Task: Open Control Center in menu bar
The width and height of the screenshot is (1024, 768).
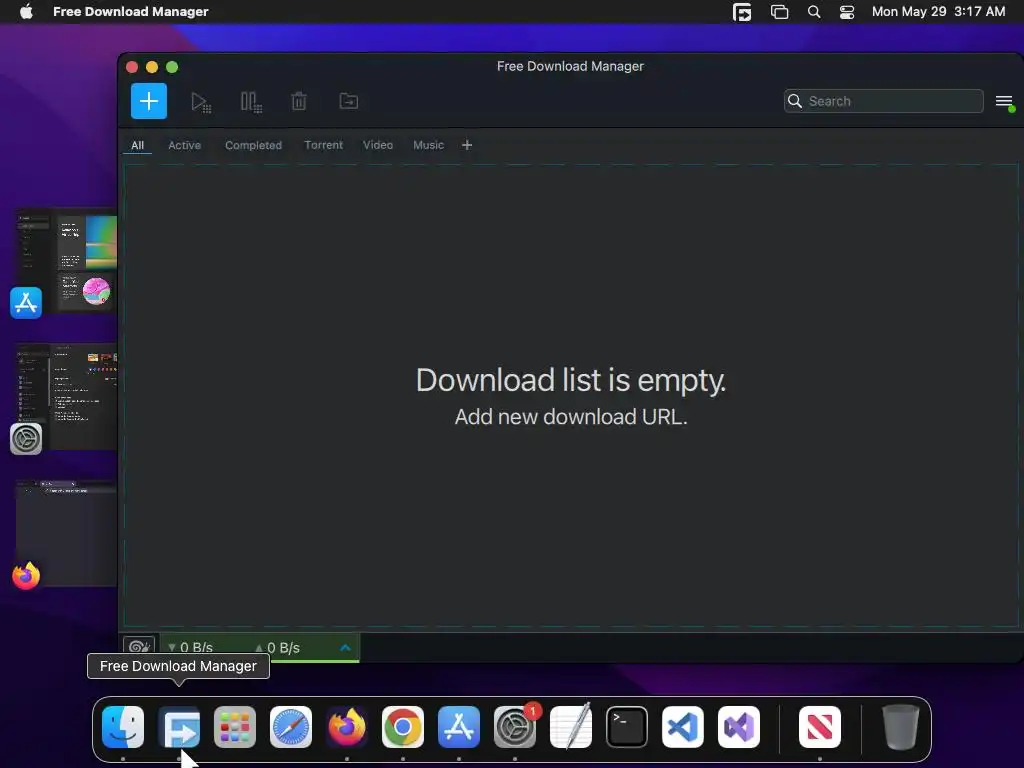Action: click(x=847, y=12)
